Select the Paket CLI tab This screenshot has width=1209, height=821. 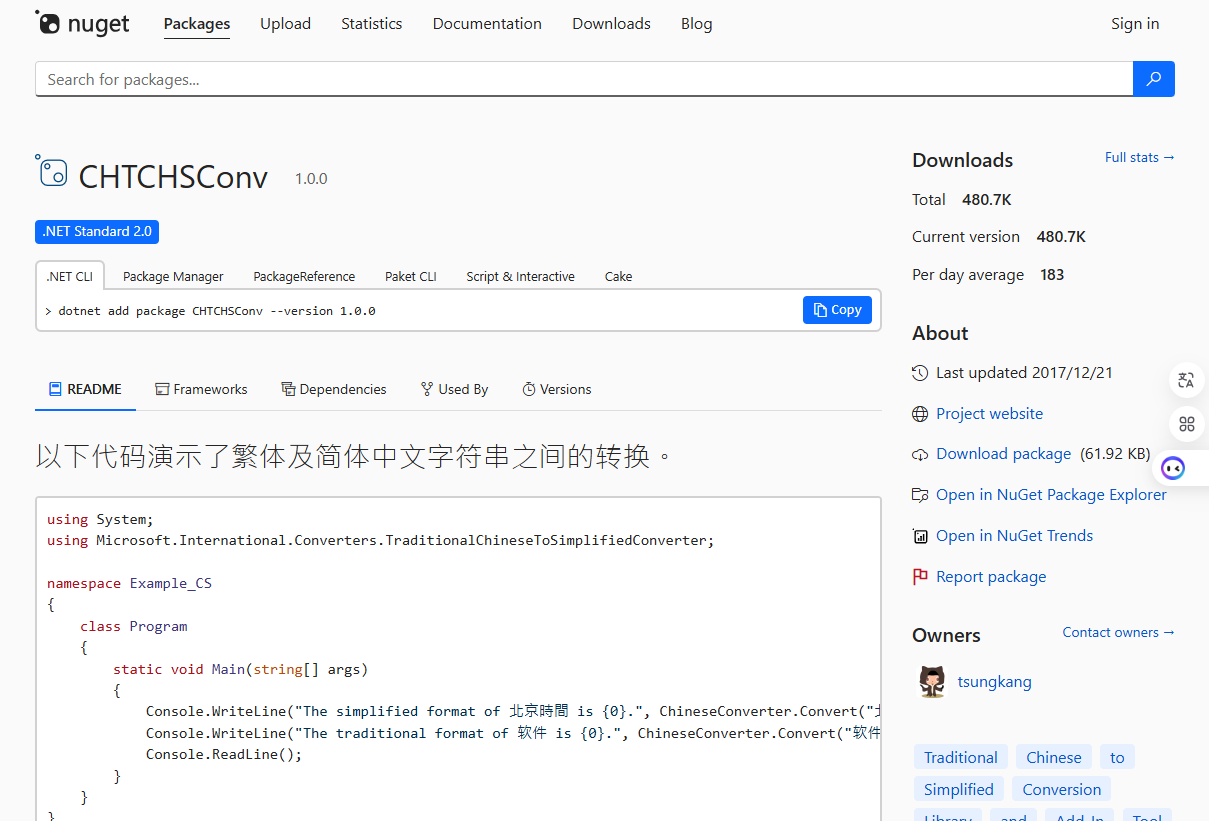point(411,276)
